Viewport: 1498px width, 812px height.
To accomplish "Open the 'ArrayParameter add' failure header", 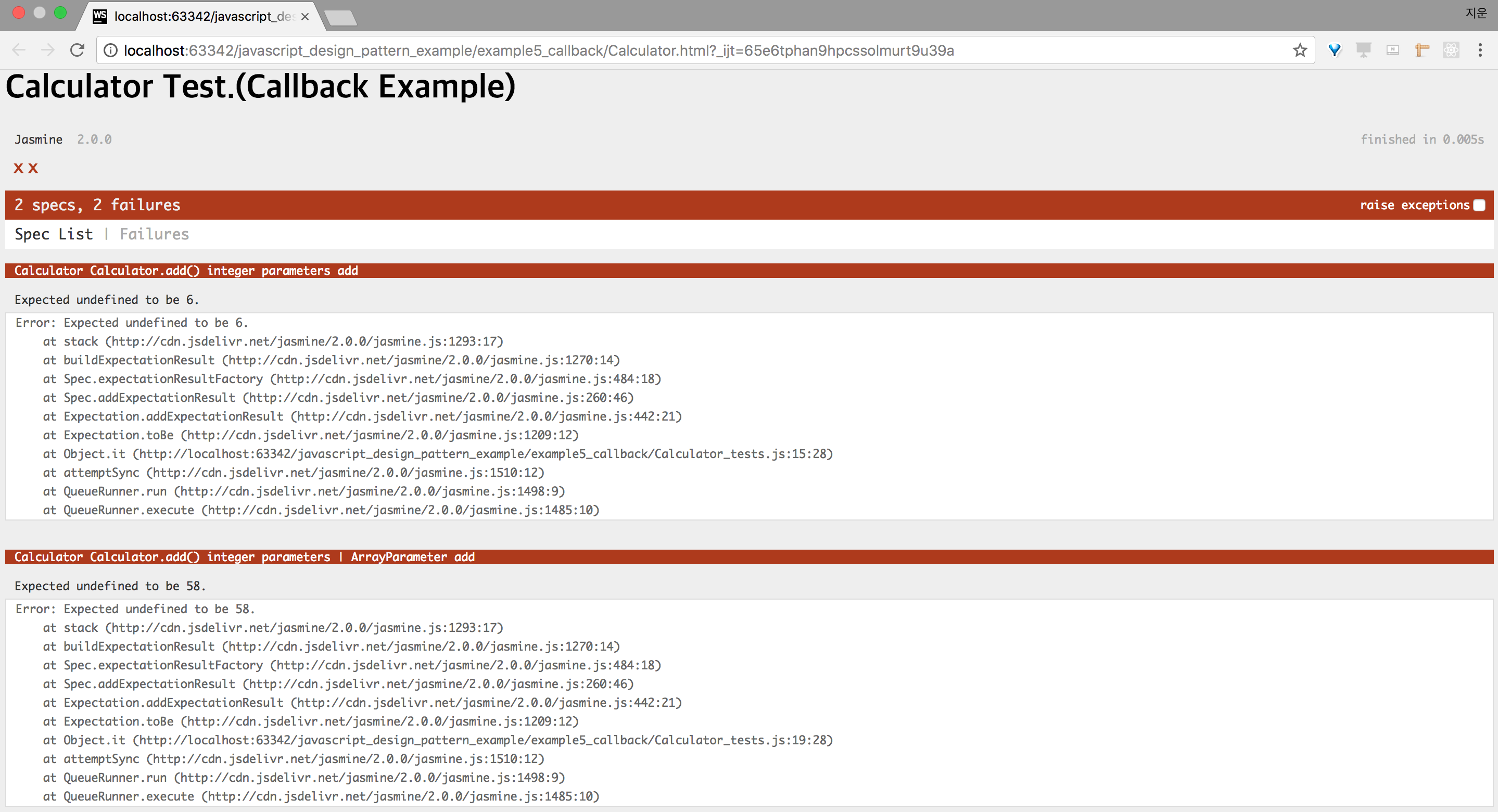I will [749, 556].
